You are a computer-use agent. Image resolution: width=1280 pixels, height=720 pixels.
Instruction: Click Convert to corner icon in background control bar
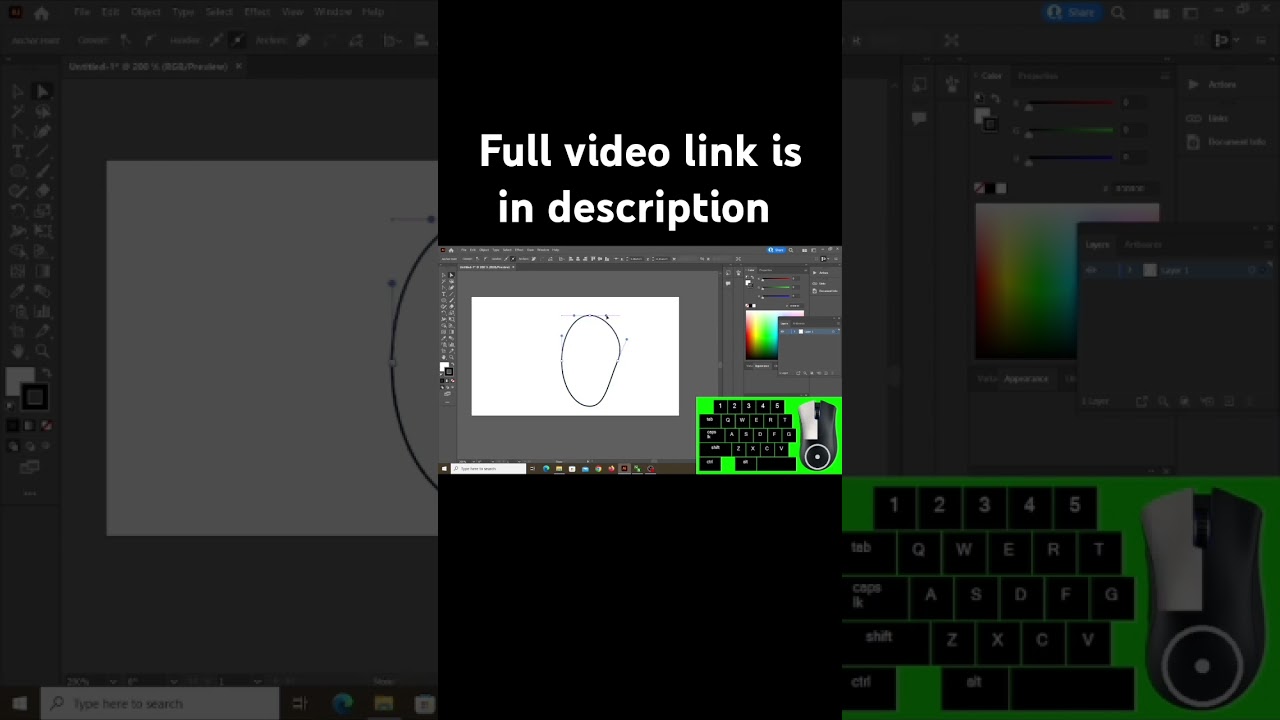(126, 40)
